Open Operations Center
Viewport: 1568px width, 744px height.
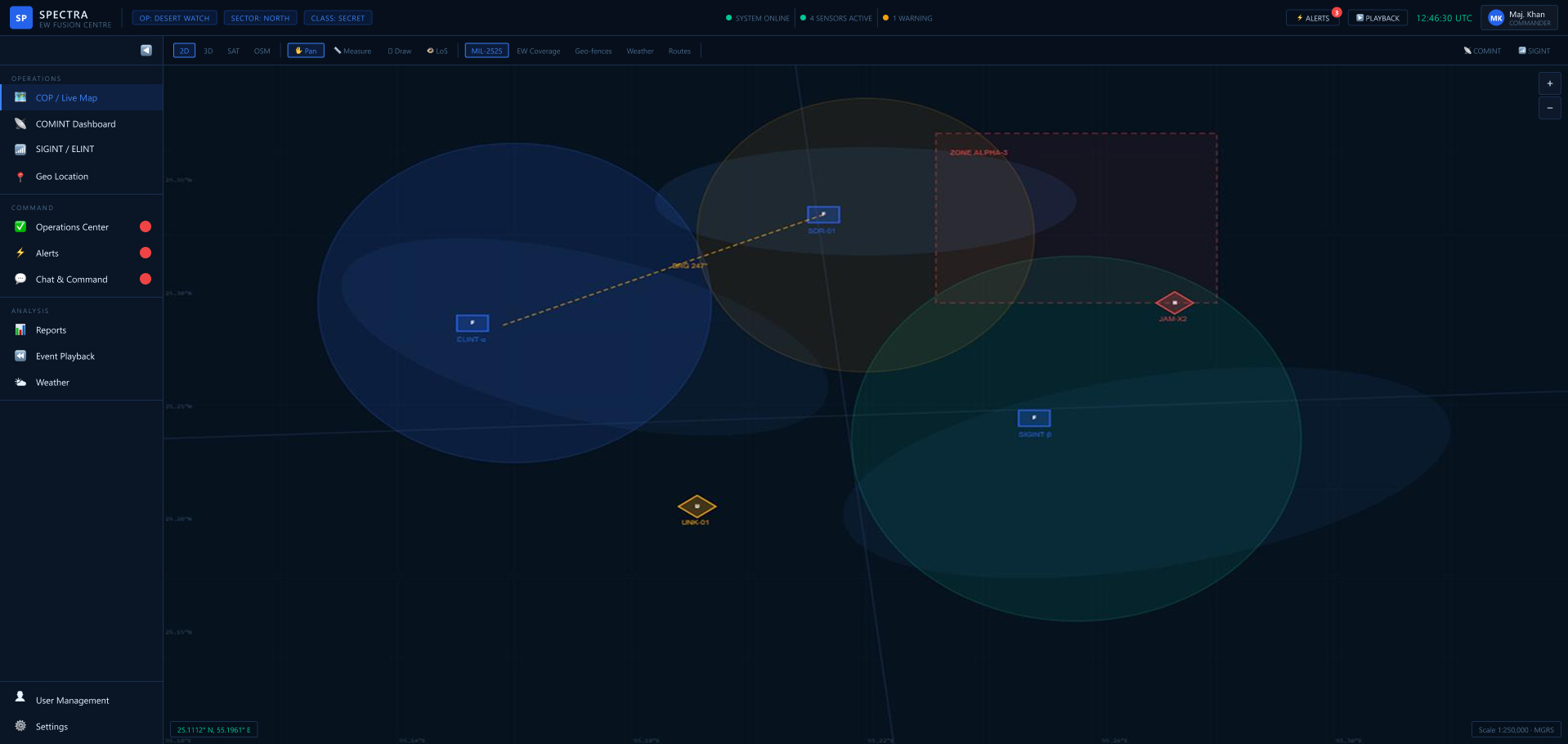(x=82, y=226)
